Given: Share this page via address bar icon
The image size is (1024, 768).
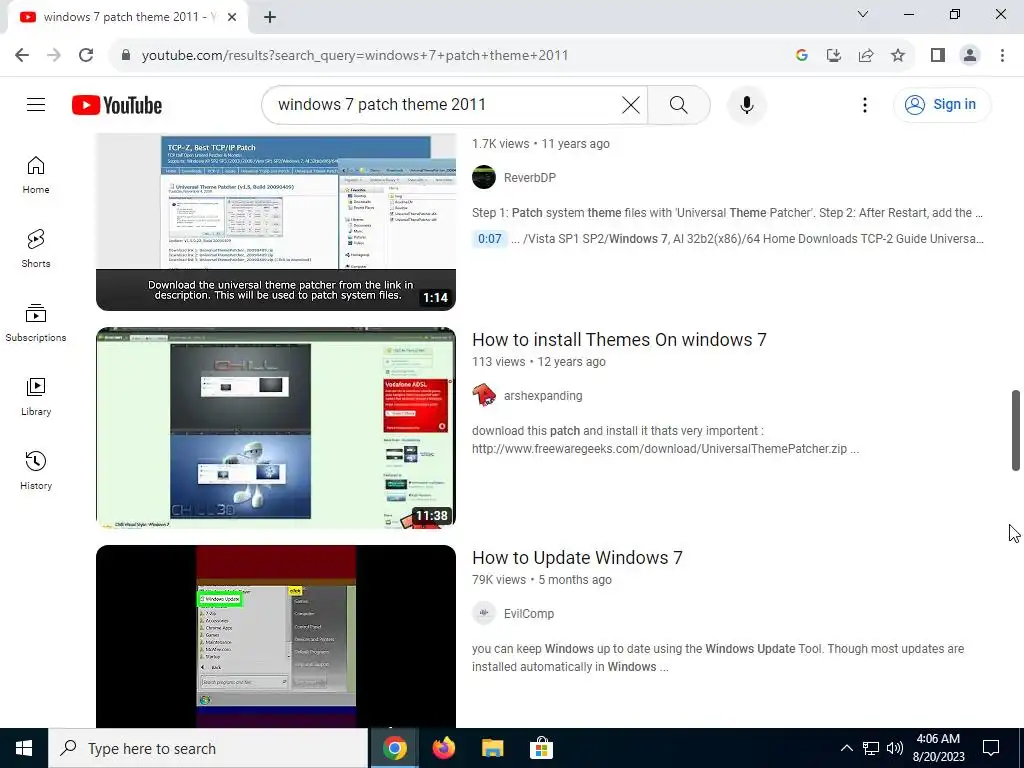Looking at the screenshot, I should coord(866,55).
